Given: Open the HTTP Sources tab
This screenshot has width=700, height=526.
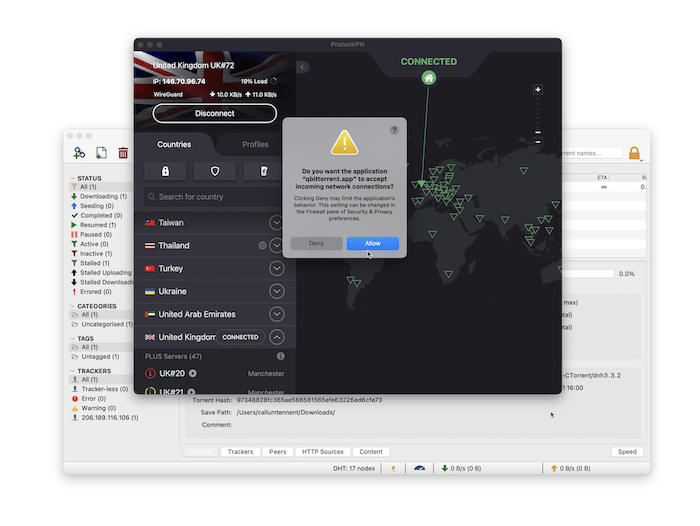Looking at the screenshot, I should click(323, 452).
